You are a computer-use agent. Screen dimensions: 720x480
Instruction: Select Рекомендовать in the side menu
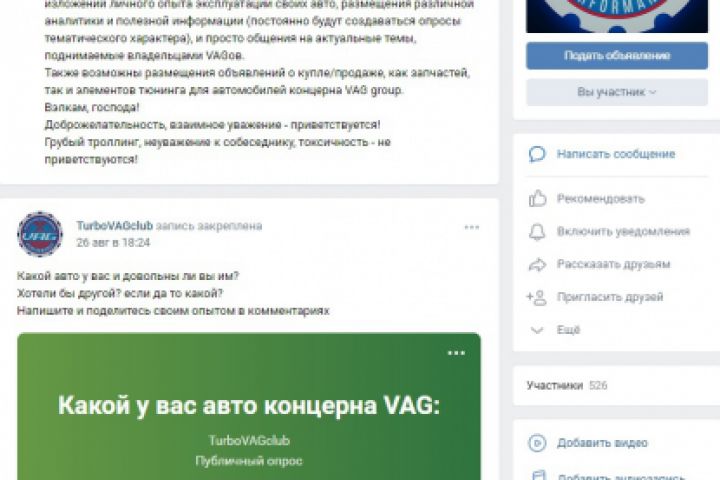[601, 198]
